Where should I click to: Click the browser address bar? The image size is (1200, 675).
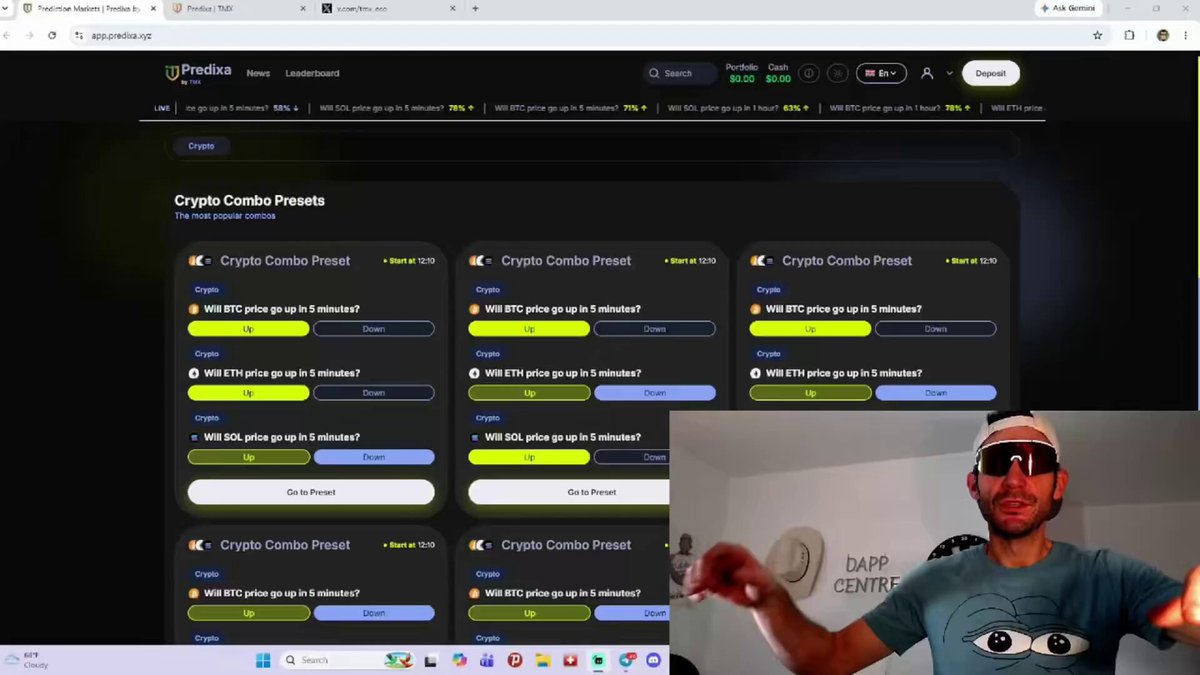(x=580, y=35)
